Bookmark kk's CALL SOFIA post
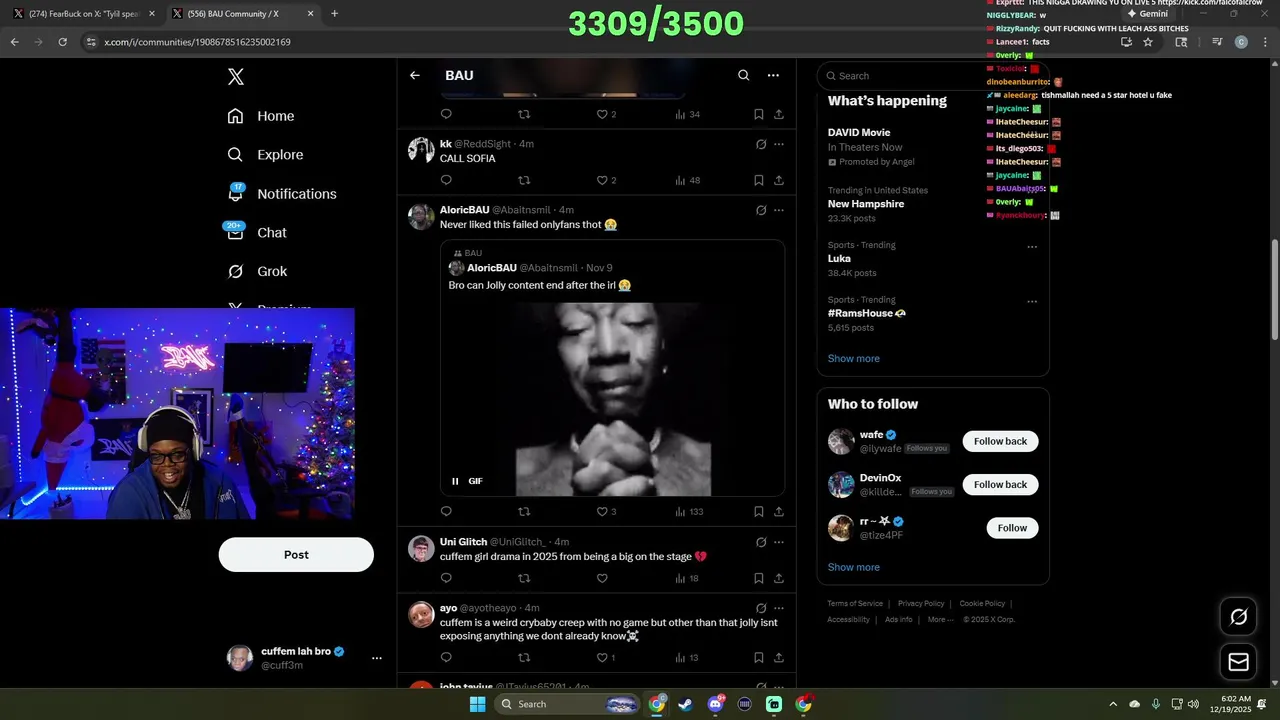The image size is (1280, 720). tap(759, 180)
